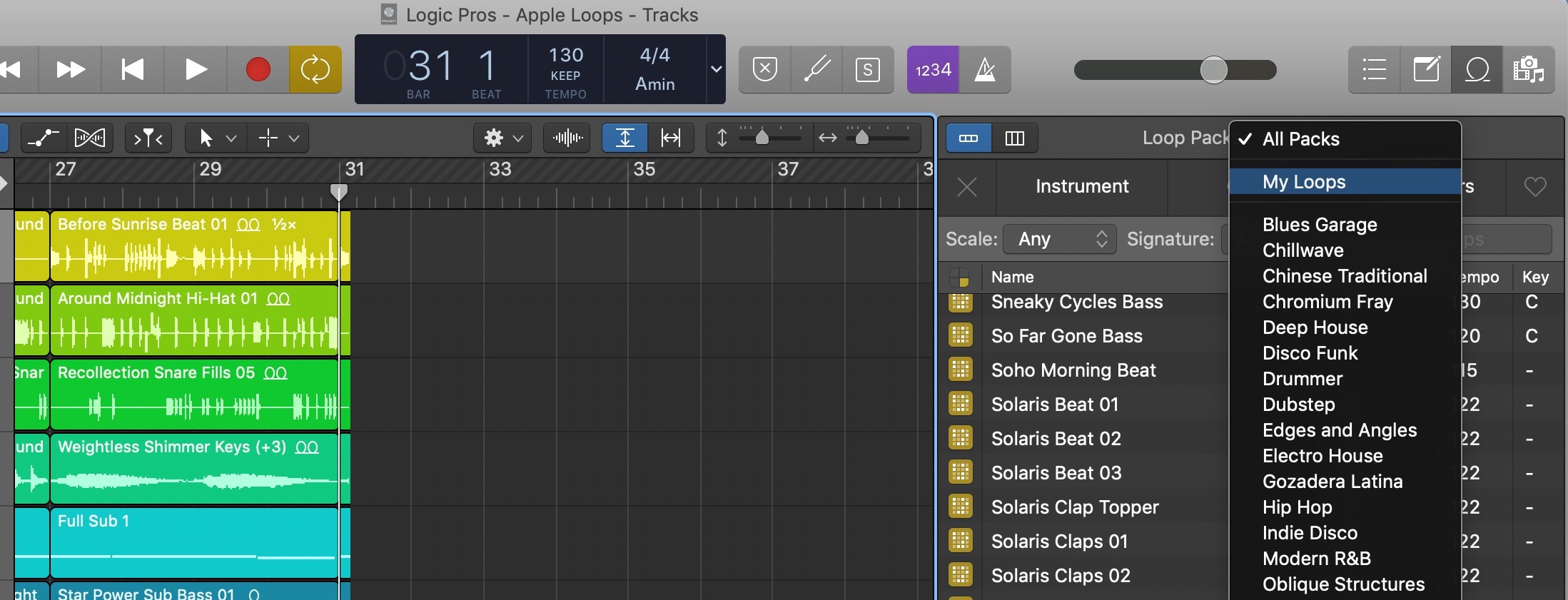Click the Instrument filter button
This screenshot has height=600, width=1568.
click(x=1081, y=187)
